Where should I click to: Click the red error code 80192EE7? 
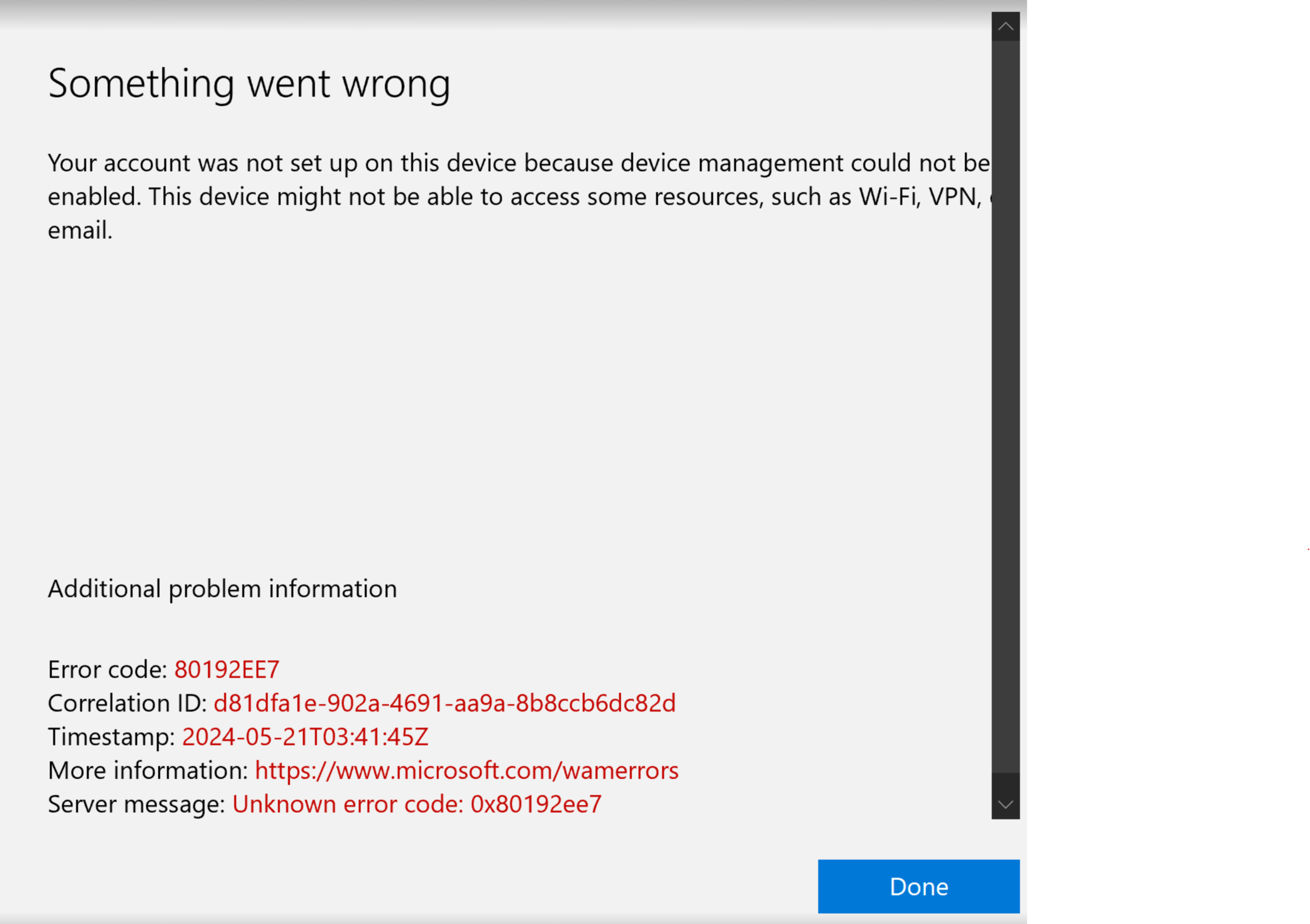click(227, 670)
